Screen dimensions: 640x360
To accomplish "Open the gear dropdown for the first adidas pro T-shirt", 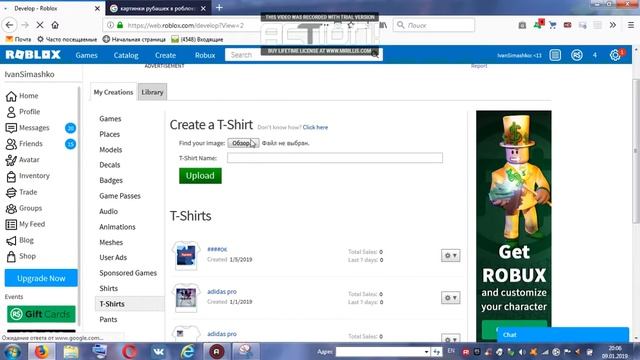I will (x=451, y=298).
